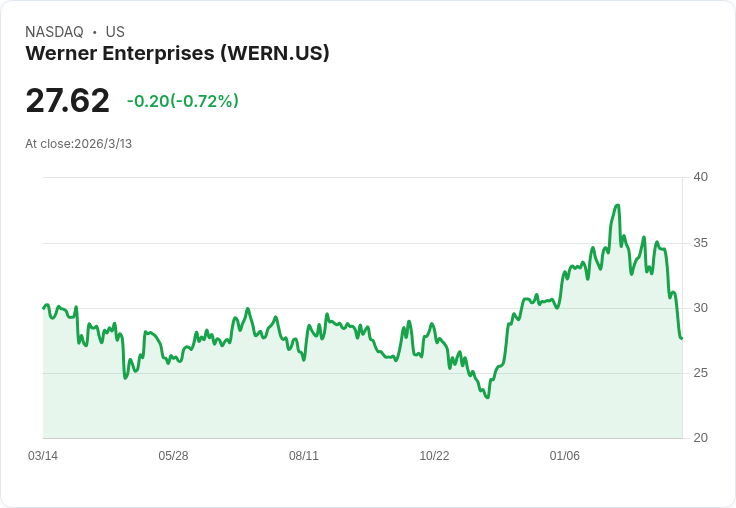This screenshot has height=508, width=736.
Task: Click the leftmost start of the price line
Action: click(x=43, y=307)
